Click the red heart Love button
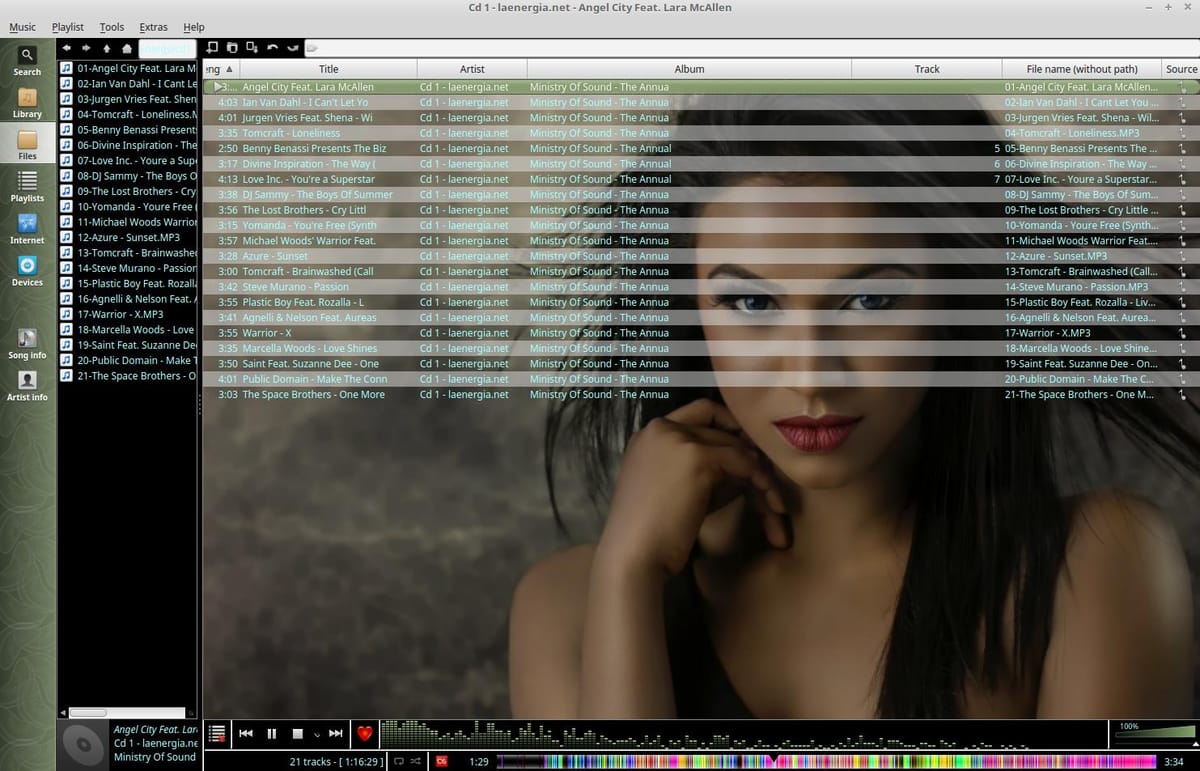The height and width of the screenshot is (771, 1200). [364, 734]
